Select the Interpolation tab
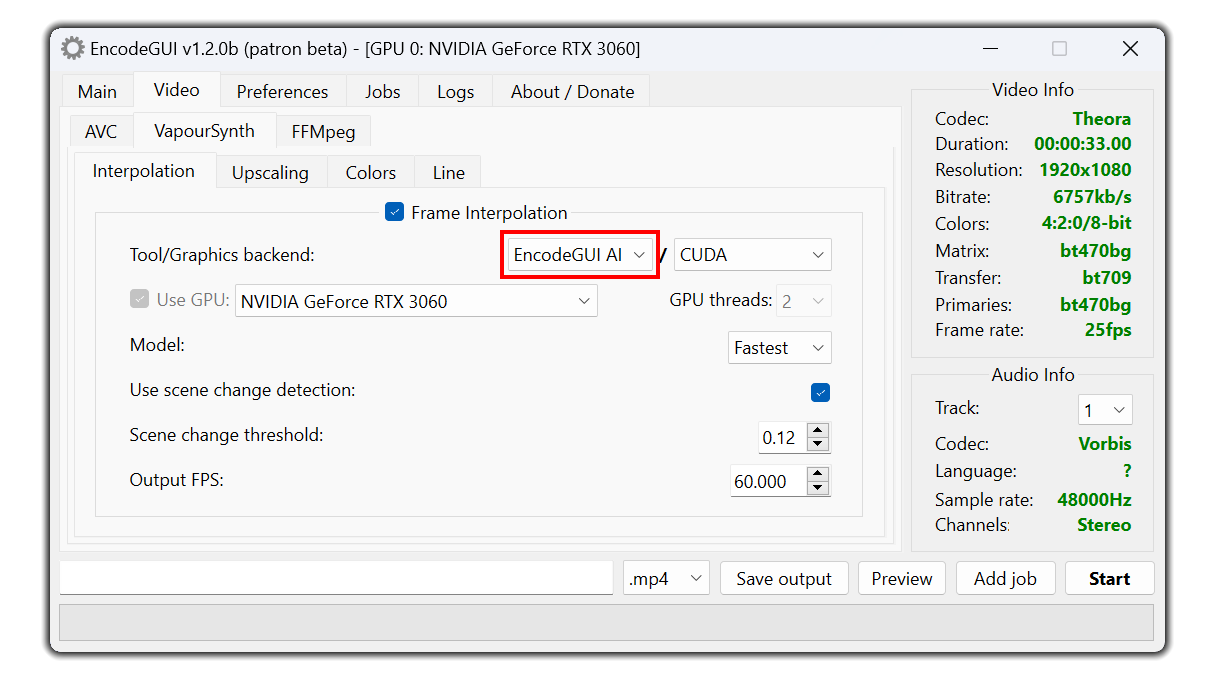The height and width of the screenshot is (680, 1215). (144, 170)
